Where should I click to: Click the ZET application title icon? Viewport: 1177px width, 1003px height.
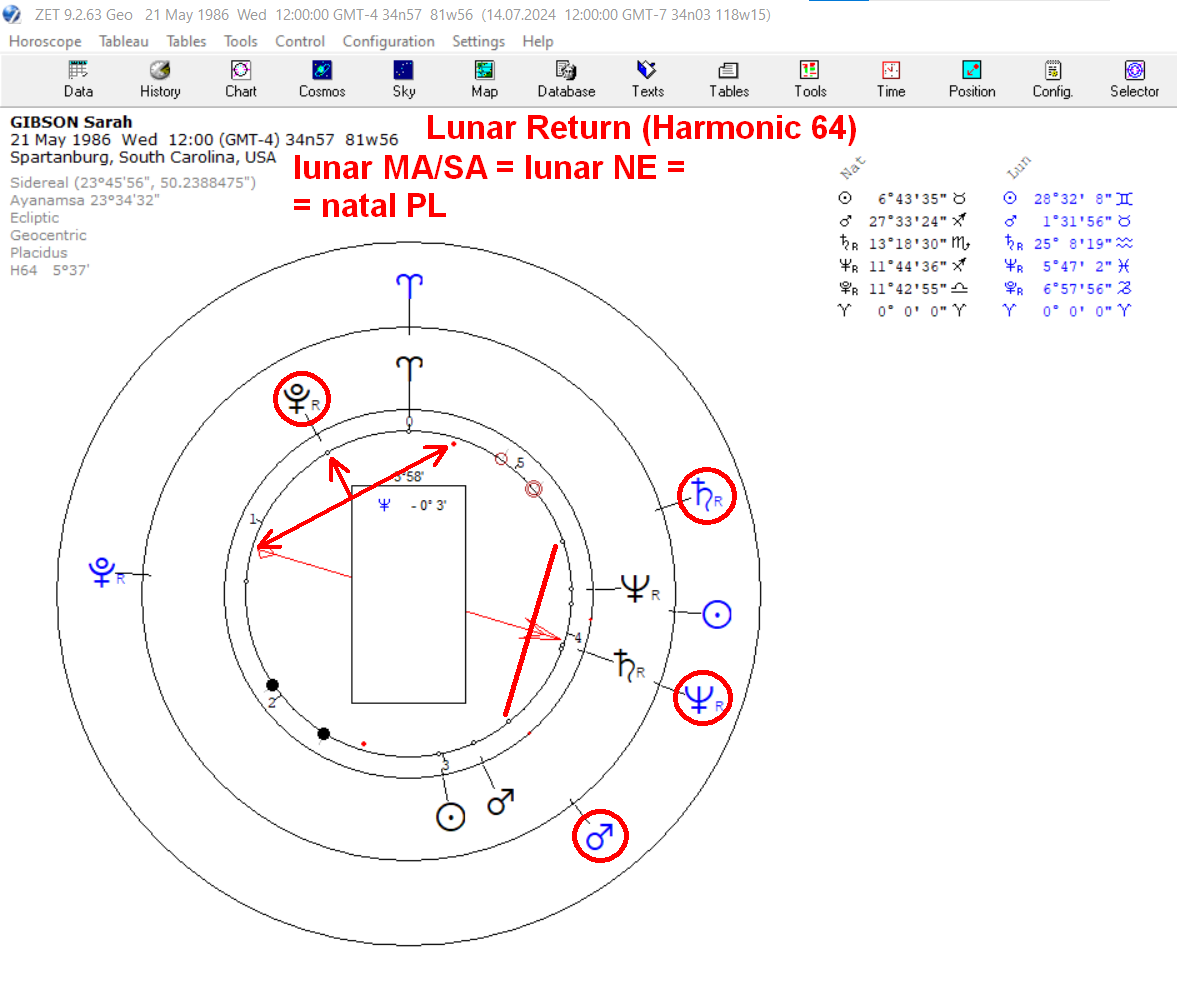pos(11,14)
